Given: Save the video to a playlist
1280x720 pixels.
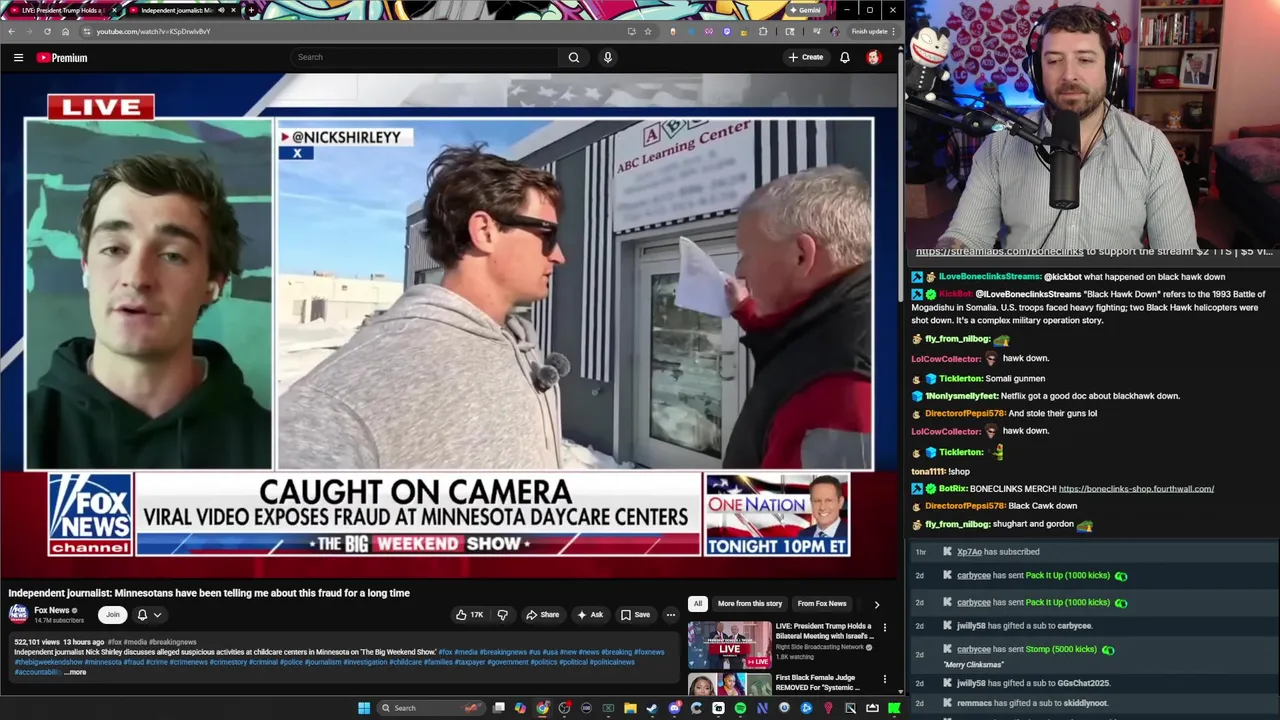Looking at the screenshot, I should (636, 615).
